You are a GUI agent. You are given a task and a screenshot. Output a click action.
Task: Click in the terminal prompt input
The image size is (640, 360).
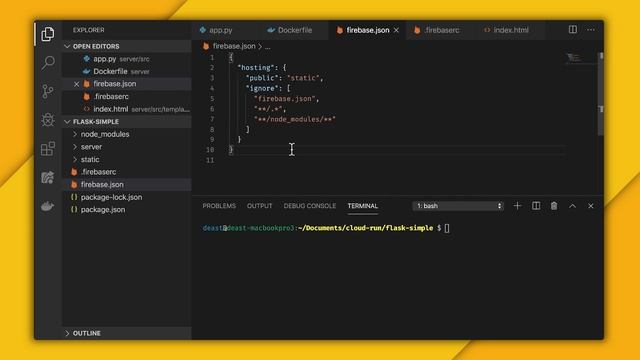click(447, 228)
